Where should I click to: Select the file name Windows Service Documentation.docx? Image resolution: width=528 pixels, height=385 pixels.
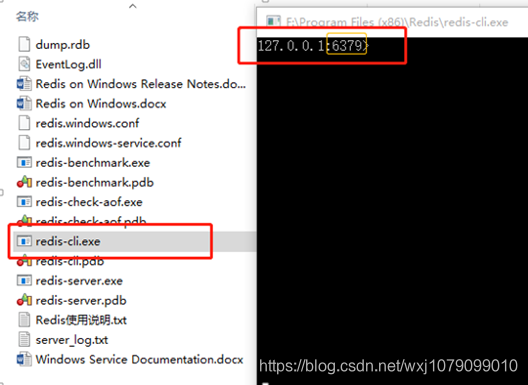point(139,359)
